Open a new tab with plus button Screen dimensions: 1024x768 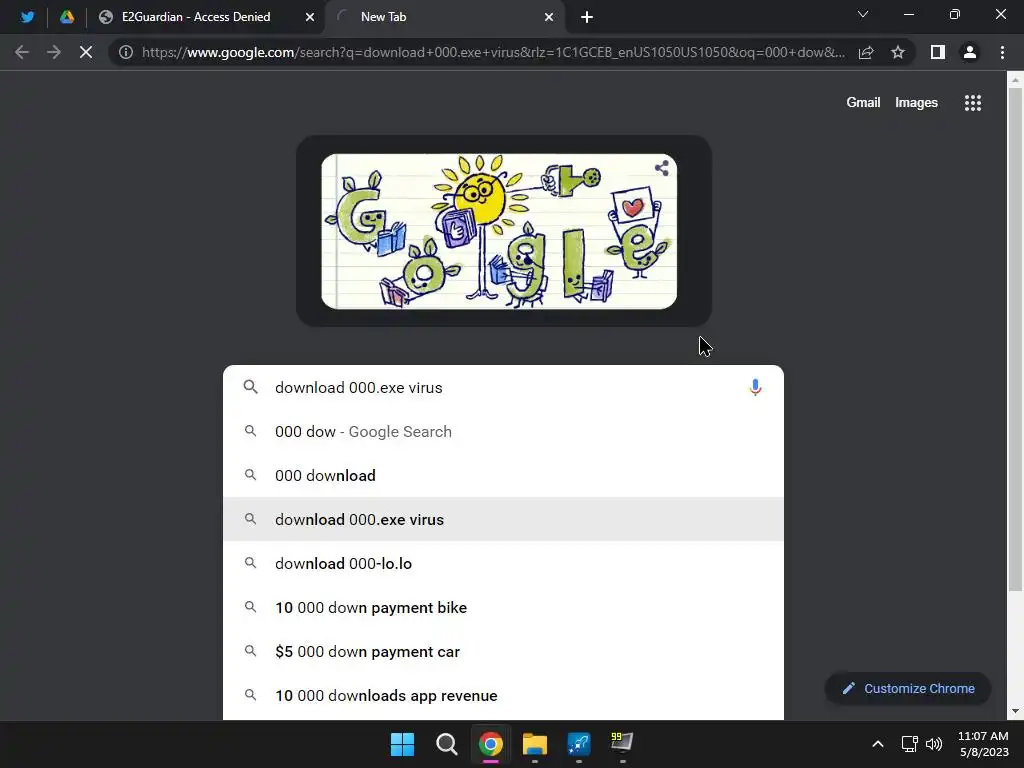587,18
